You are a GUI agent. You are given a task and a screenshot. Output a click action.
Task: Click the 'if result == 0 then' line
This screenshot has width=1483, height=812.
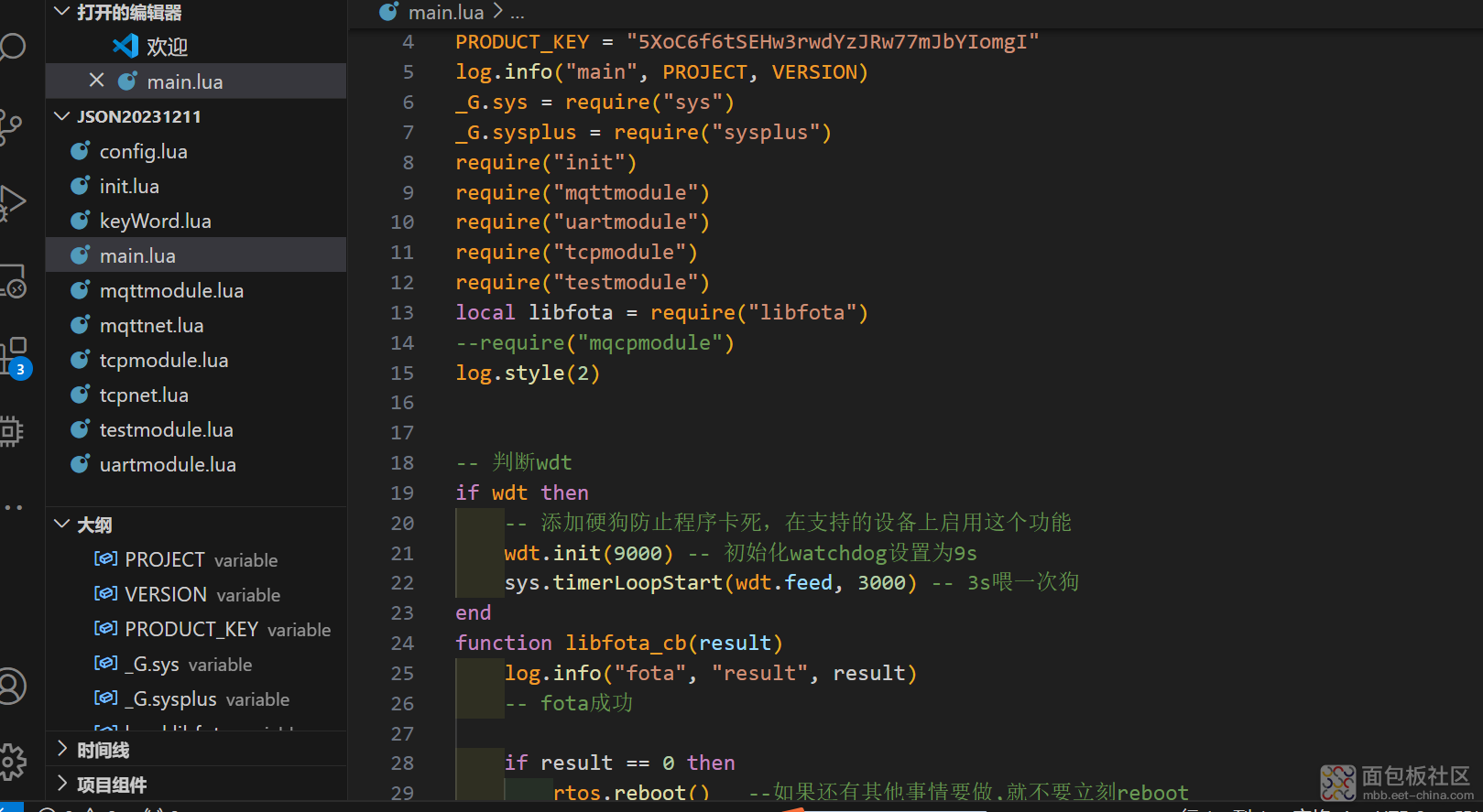point(619,763)
